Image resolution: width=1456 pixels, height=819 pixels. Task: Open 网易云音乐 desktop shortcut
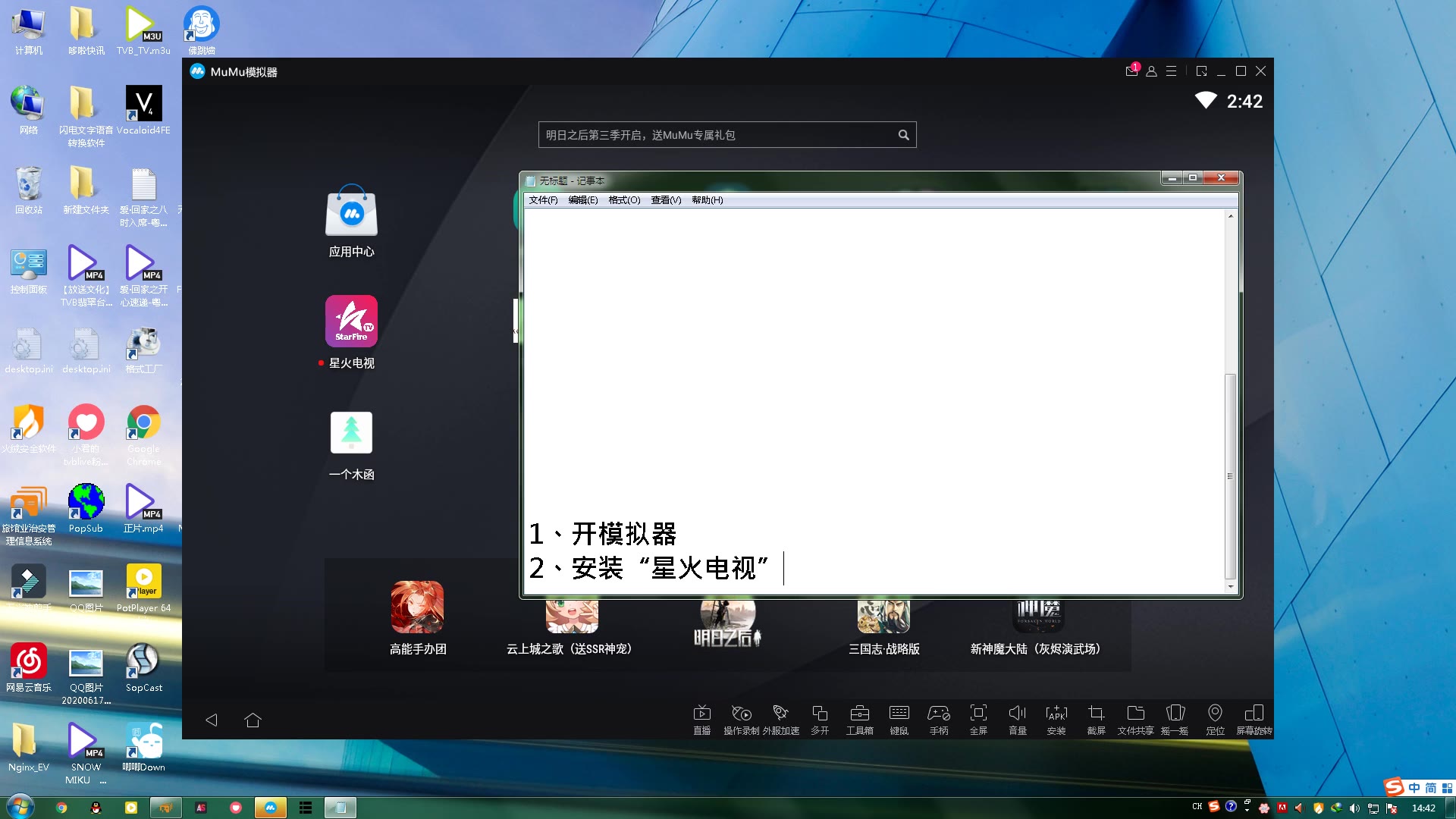click(x=28, y=667)
